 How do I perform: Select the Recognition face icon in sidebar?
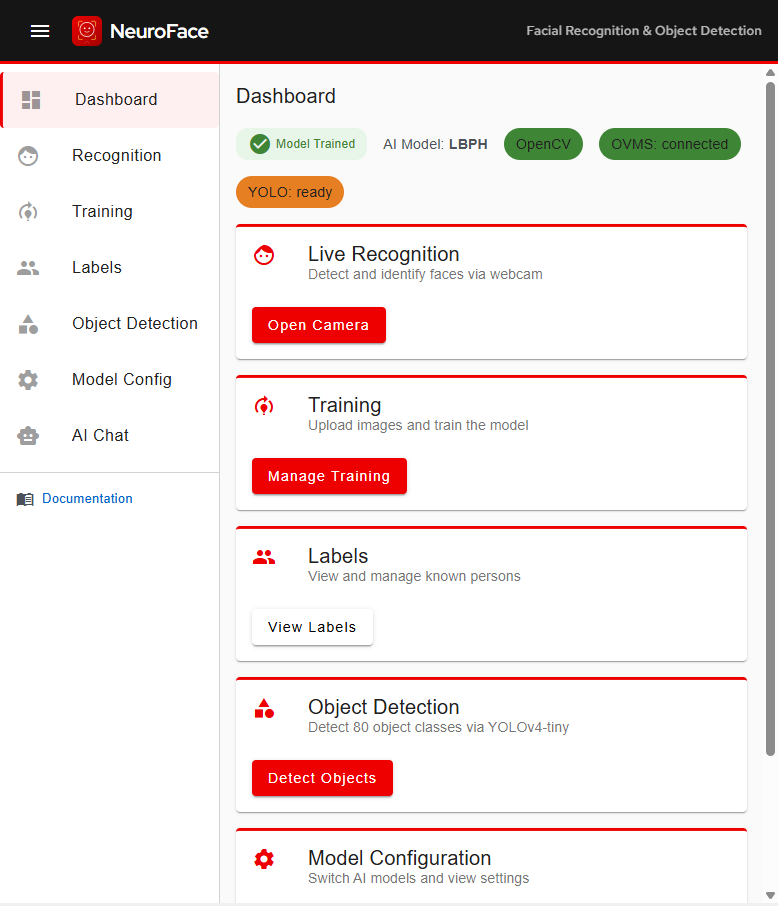28,156
